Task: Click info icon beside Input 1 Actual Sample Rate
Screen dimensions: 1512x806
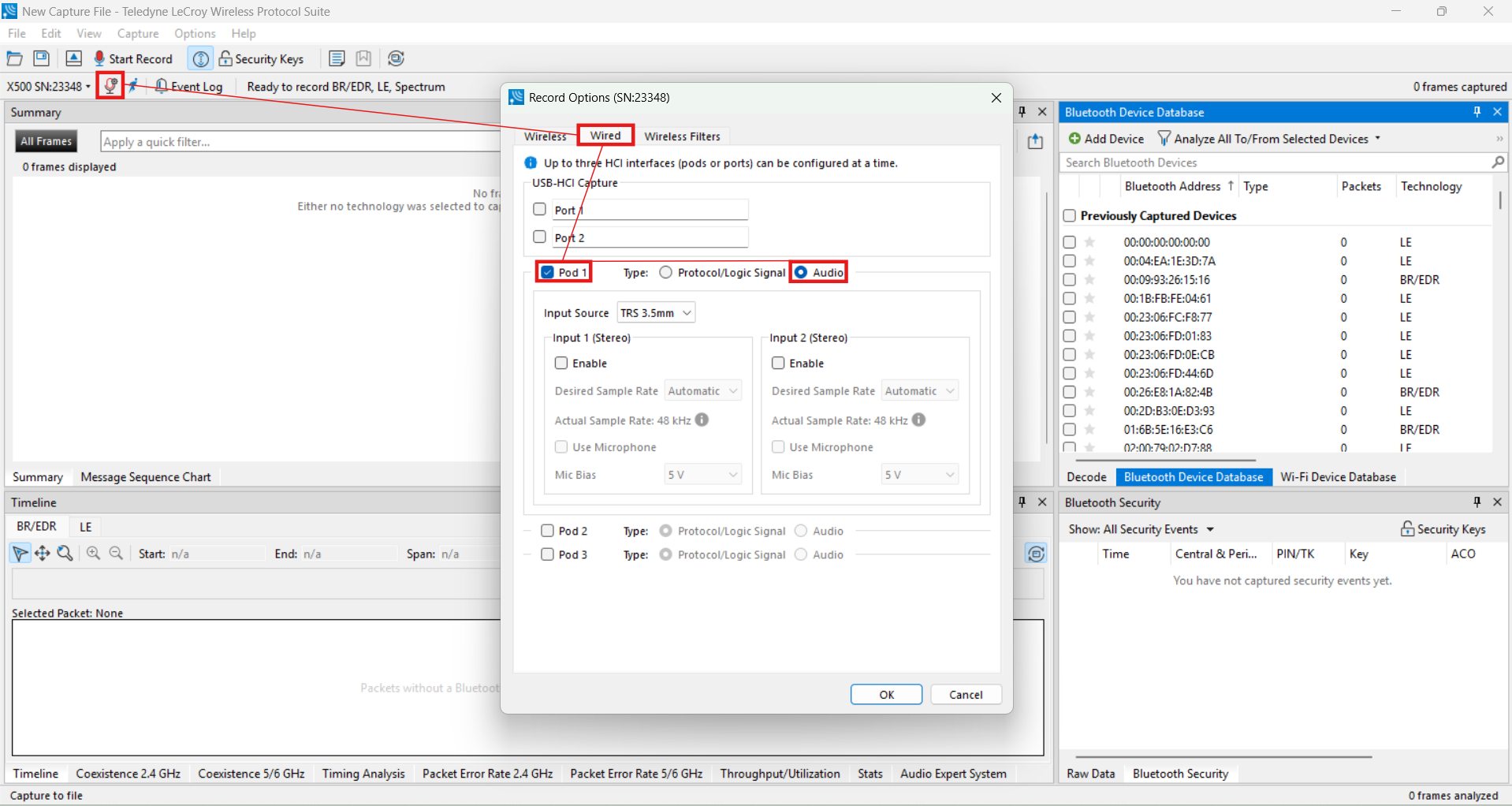Action: 702,420
